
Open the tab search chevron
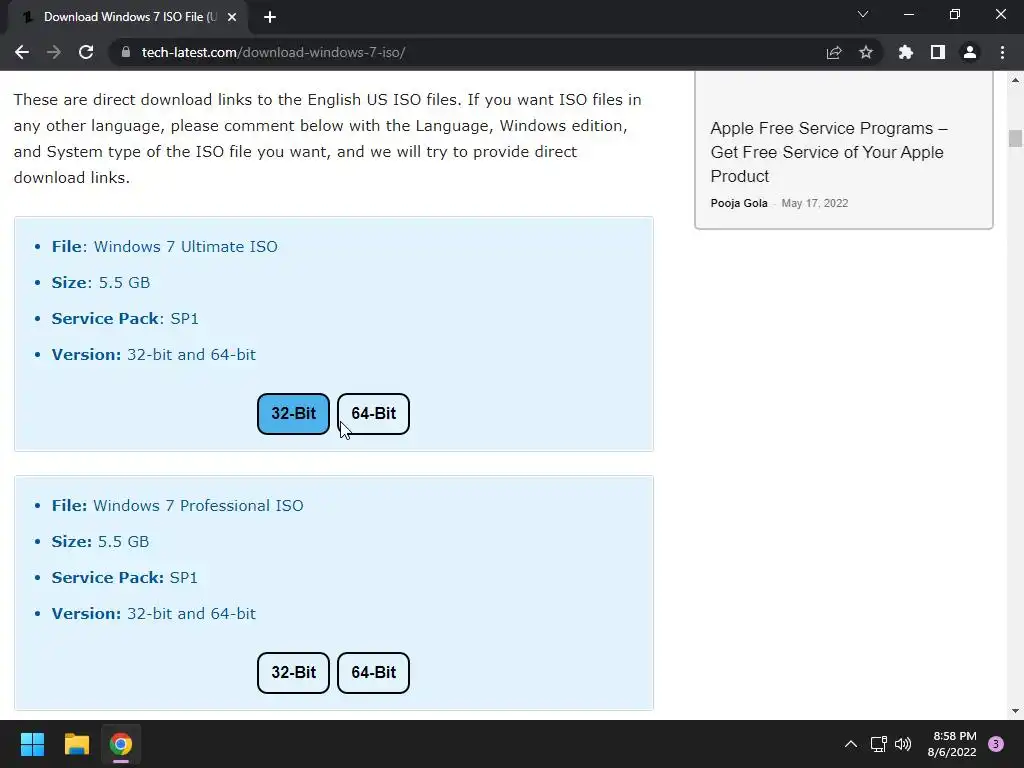[x=863, y=14]
